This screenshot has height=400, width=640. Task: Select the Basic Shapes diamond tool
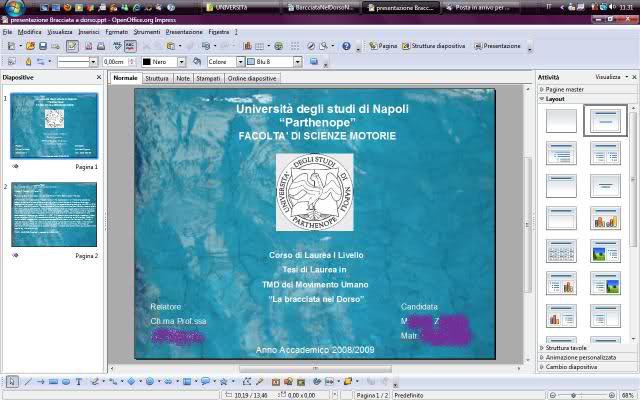tap(131, 382)
